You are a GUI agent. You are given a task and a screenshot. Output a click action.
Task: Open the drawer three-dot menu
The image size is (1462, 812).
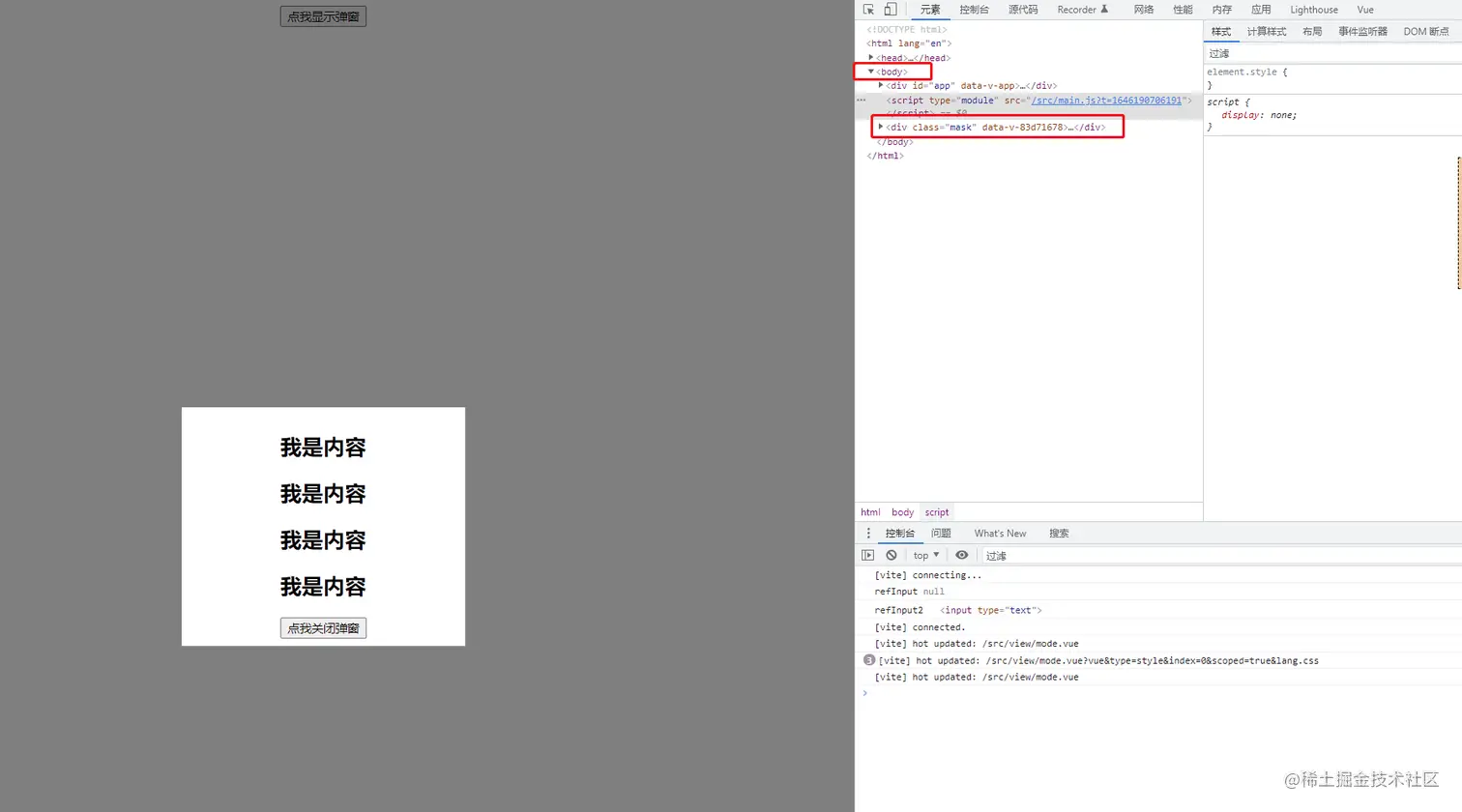[x=867, y=534]
